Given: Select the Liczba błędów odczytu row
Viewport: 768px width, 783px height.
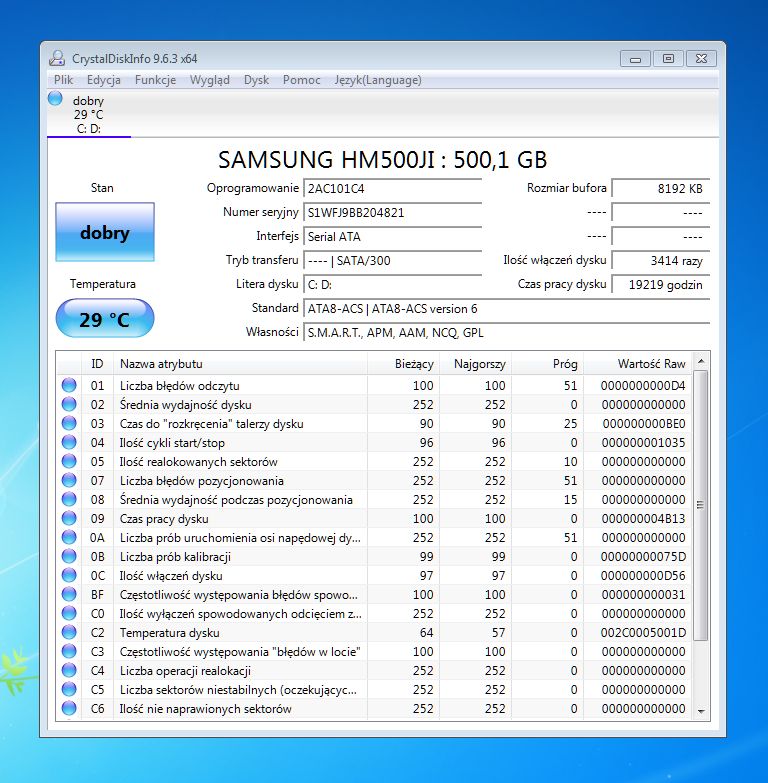Looking at the screenshot, I should pos(375,386).
